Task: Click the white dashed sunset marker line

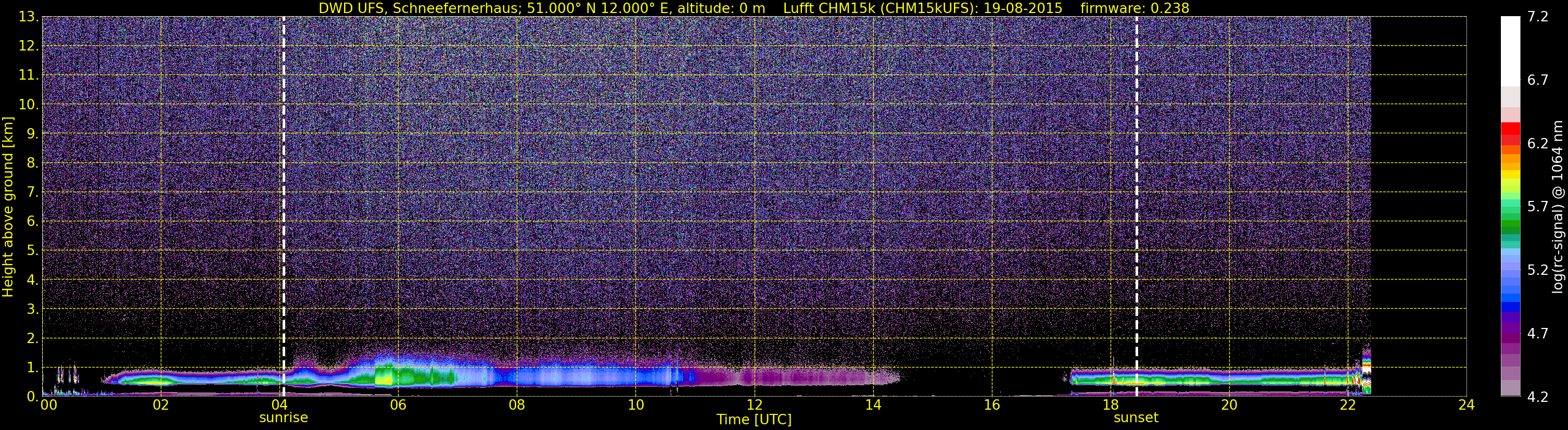Action: coord(1137,207)
